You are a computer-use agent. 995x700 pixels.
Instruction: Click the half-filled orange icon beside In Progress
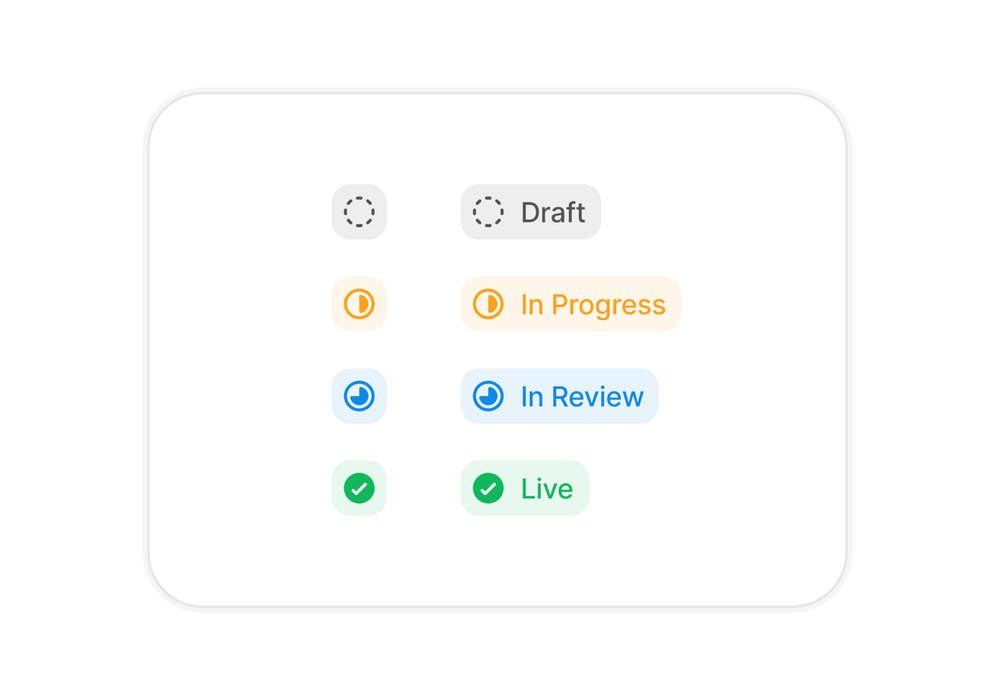(488, 304)
